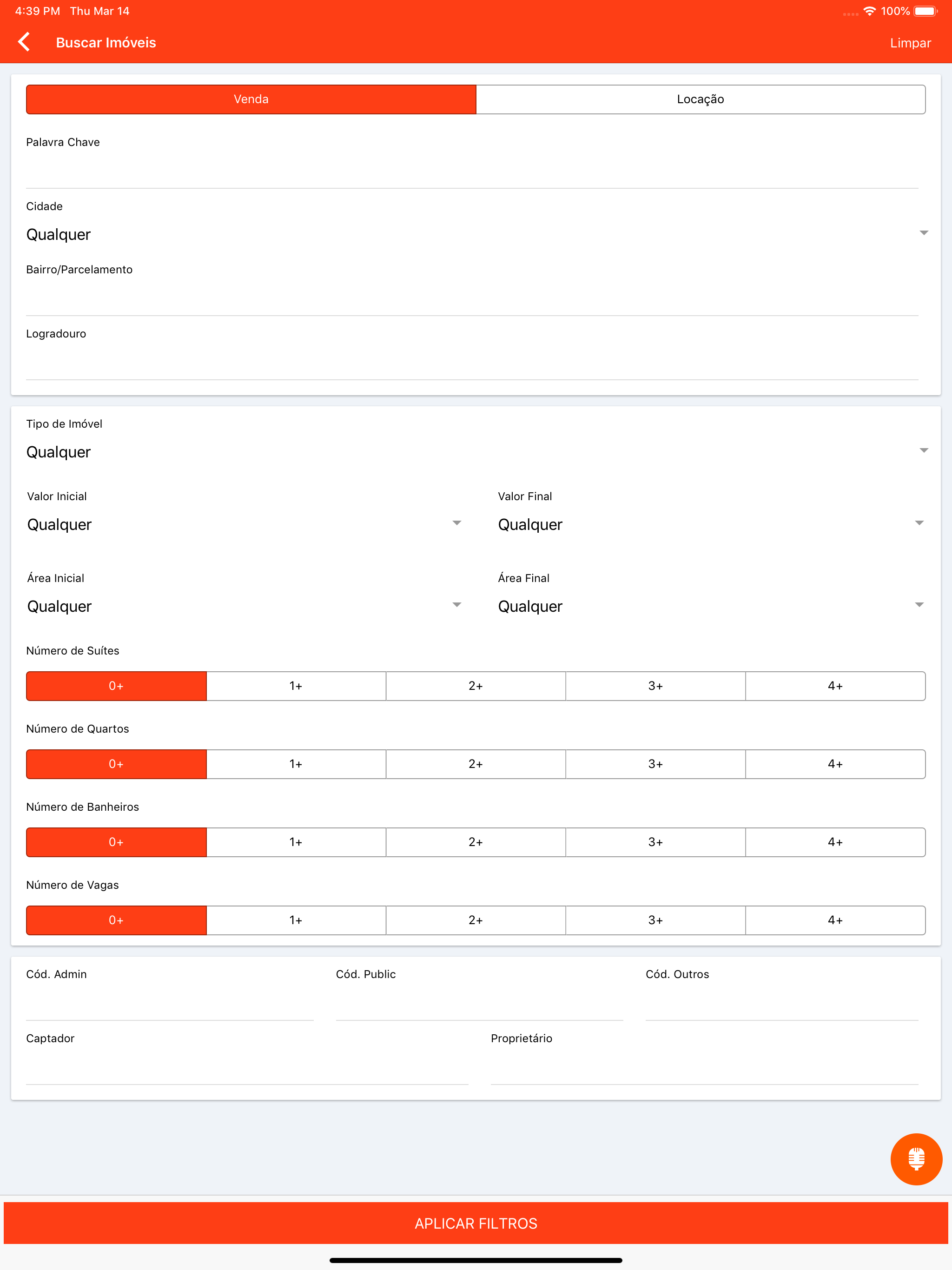
Task: Focus the Captador input field
Action: [x=247, y=1068]
